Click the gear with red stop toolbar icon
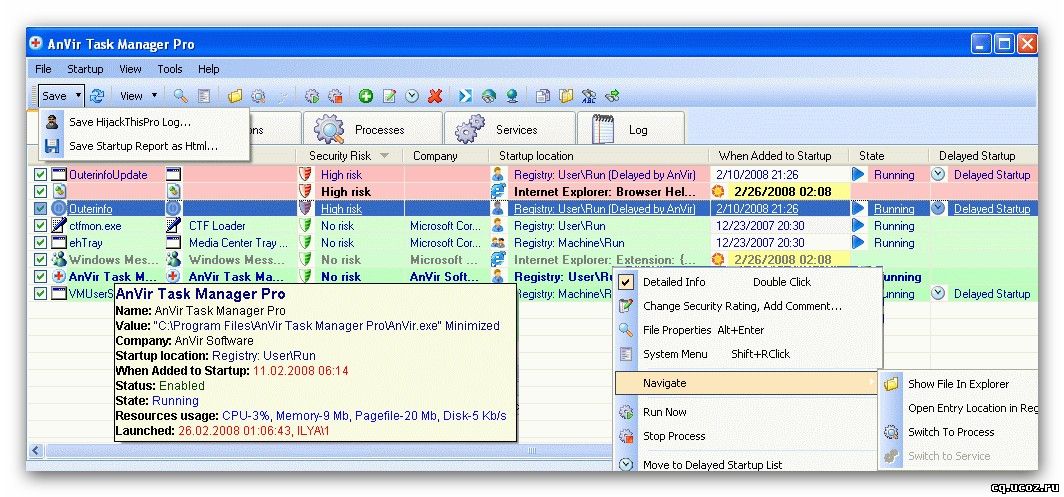The image size is (1064, 497). (335, 96)
